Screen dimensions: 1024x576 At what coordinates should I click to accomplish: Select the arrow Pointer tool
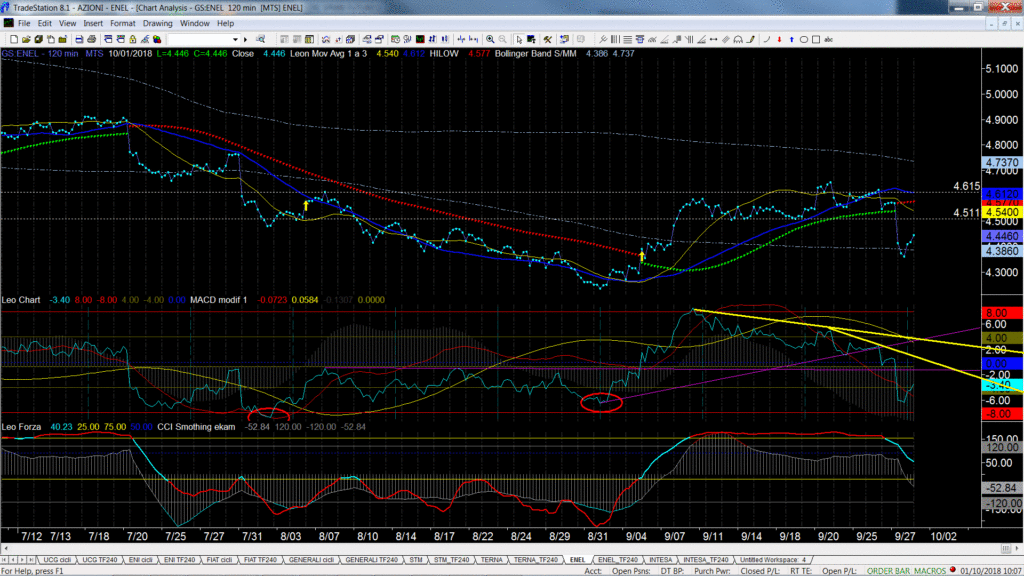(x=519, y=40)
